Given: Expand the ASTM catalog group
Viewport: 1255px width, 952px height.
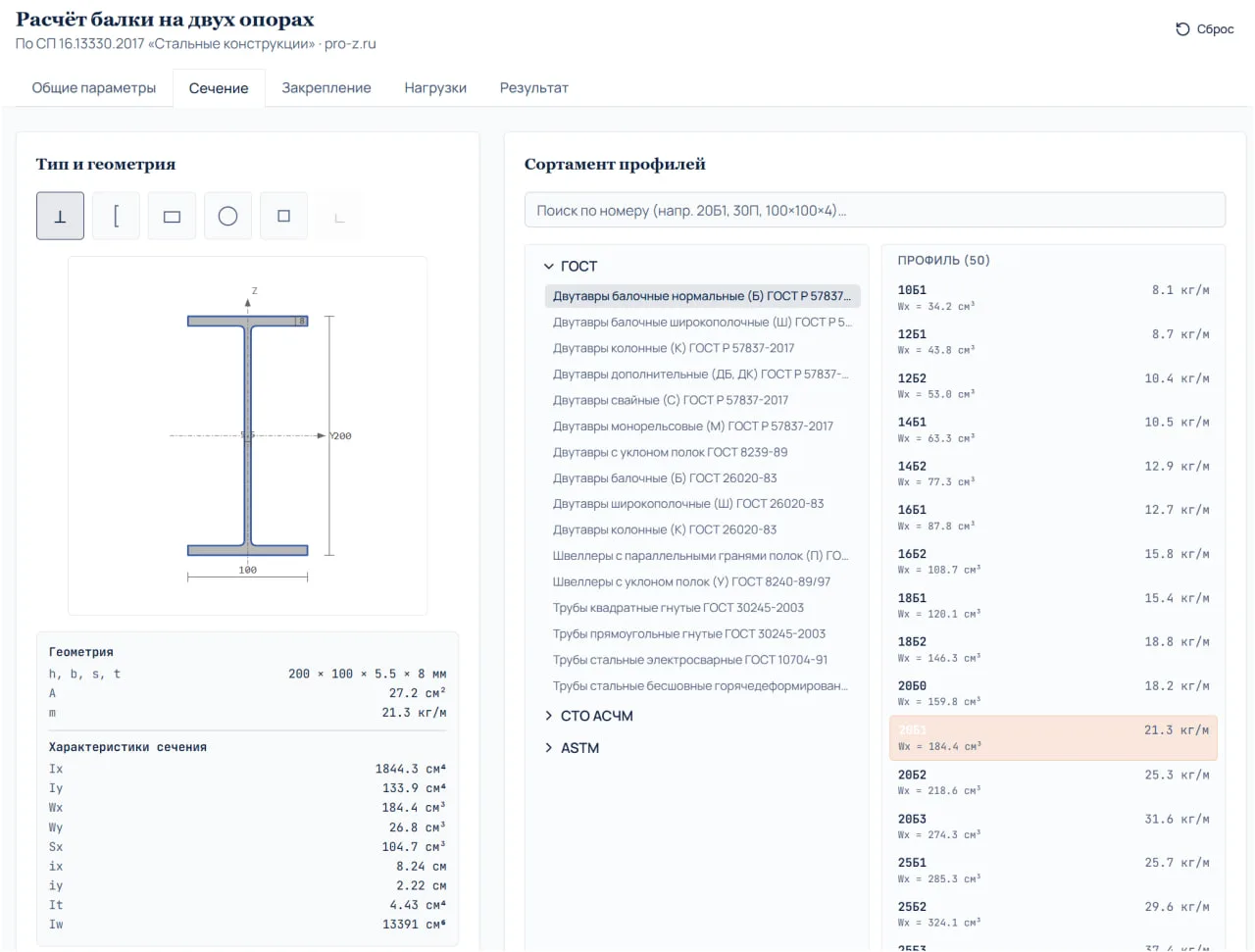Looking at the screenshot, I should click(x=572, y=748).
